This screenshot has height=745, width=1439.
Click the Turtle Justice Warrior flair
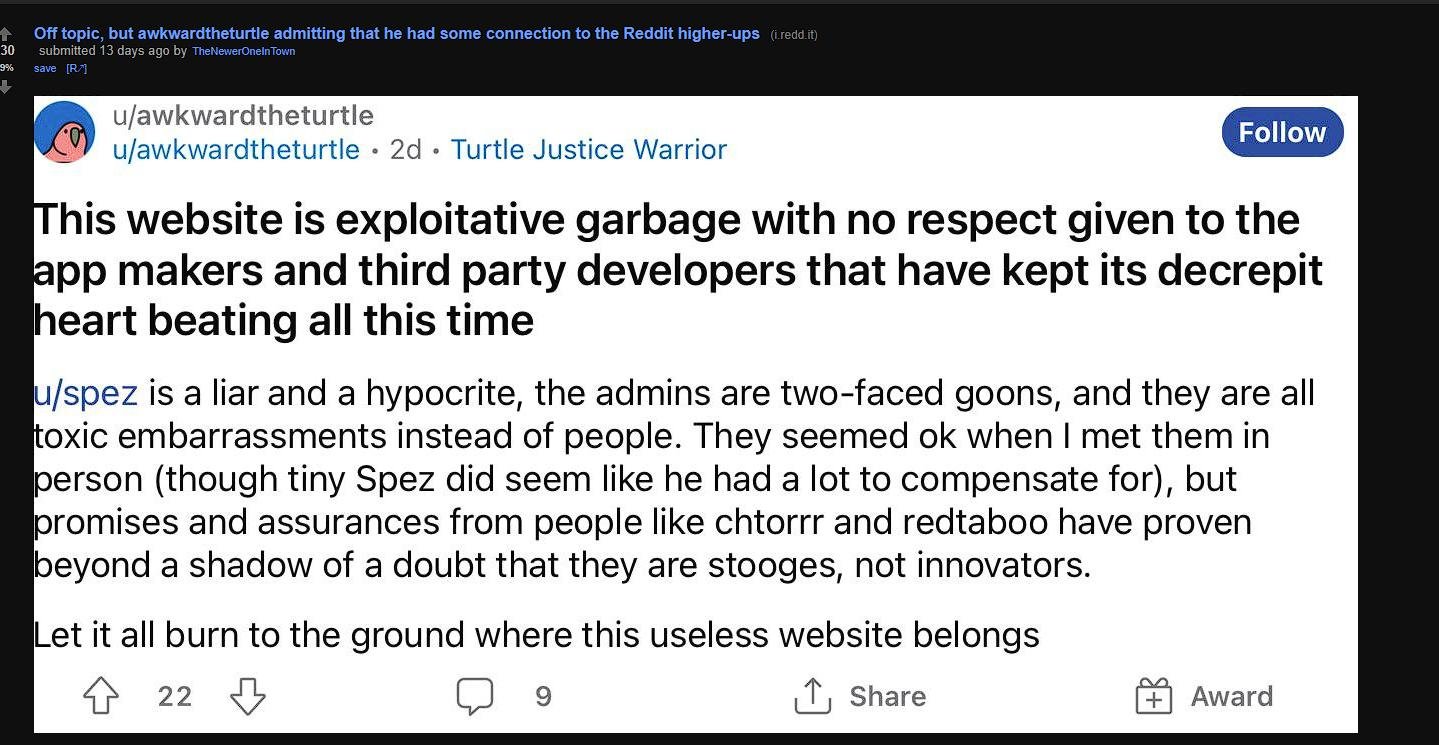[589, 149]
